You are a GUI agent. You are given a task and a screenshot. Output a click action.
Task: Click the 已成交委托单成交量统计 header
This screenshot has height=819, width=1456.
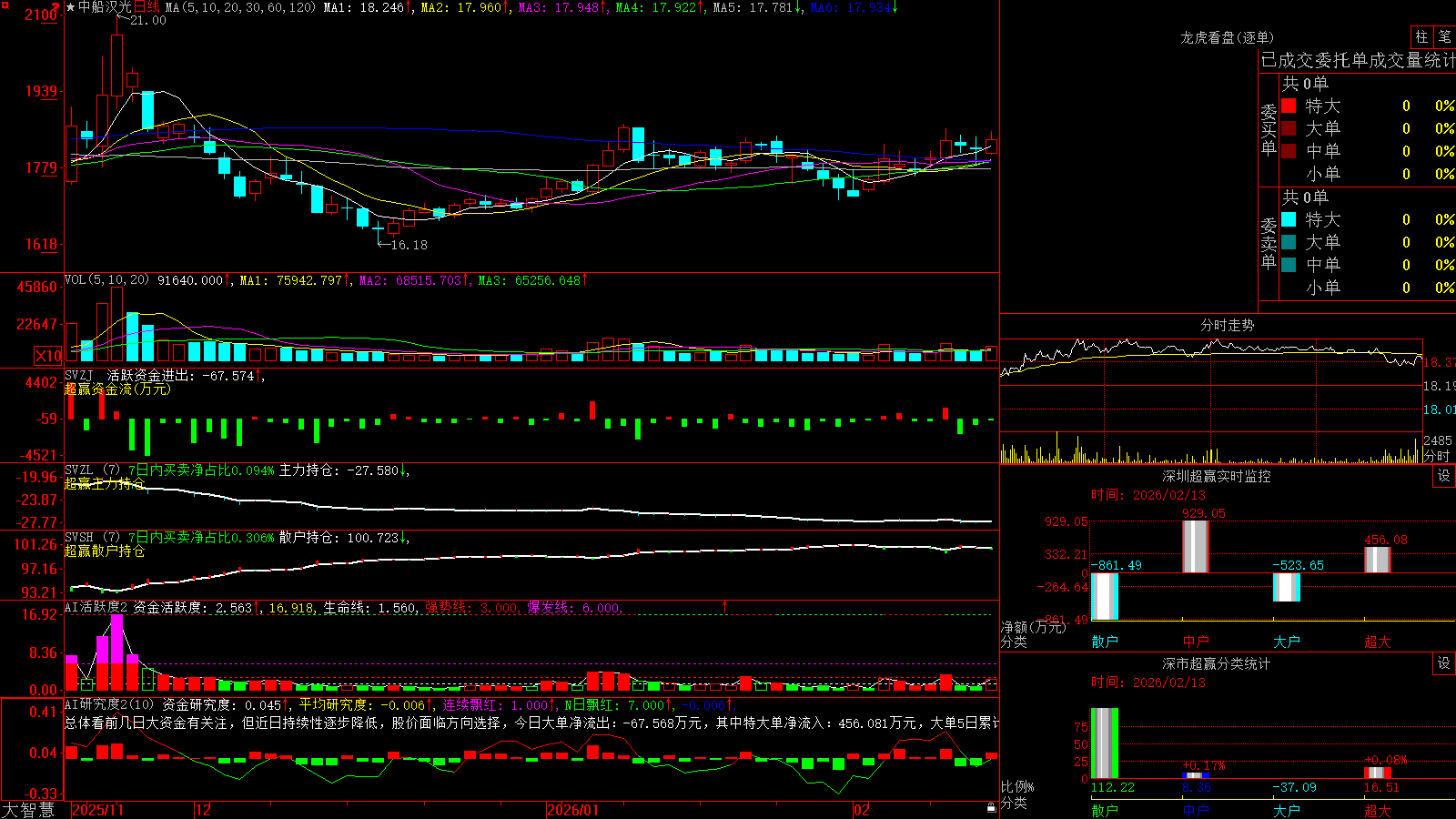[1358, 60]
